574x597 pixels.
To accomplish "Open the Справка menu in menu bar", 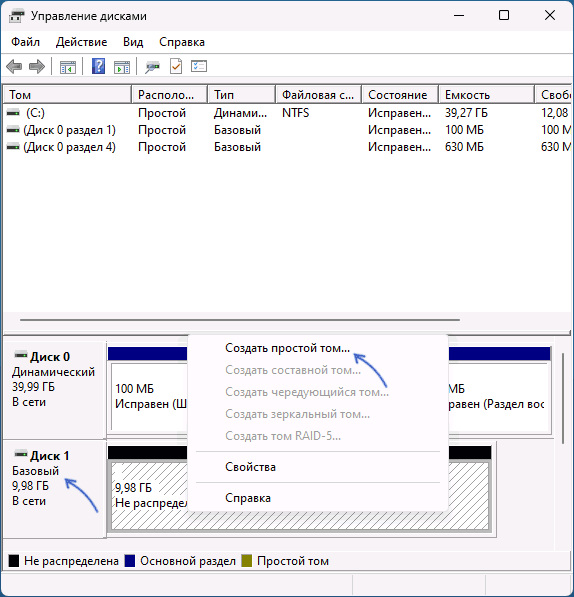I will (x=182, y=42).
